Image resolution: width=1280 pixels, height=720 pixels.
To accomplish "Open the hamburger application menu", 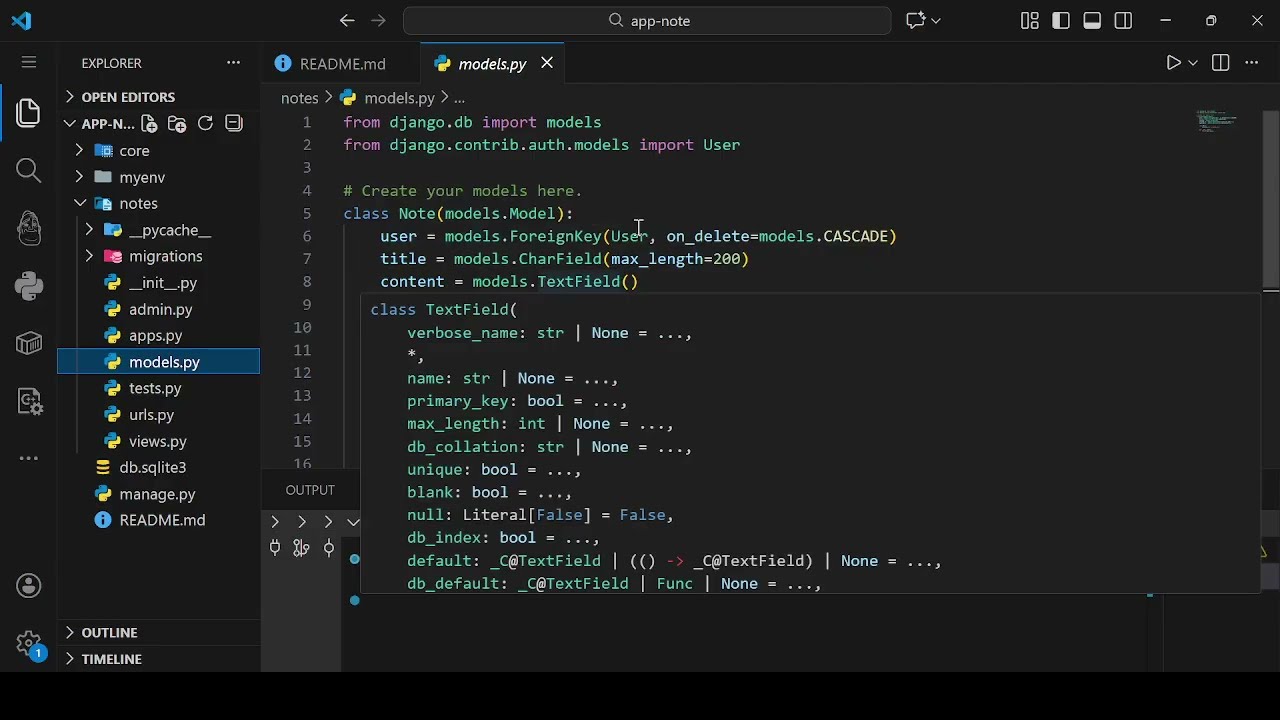I will click(x=28, y=62).
